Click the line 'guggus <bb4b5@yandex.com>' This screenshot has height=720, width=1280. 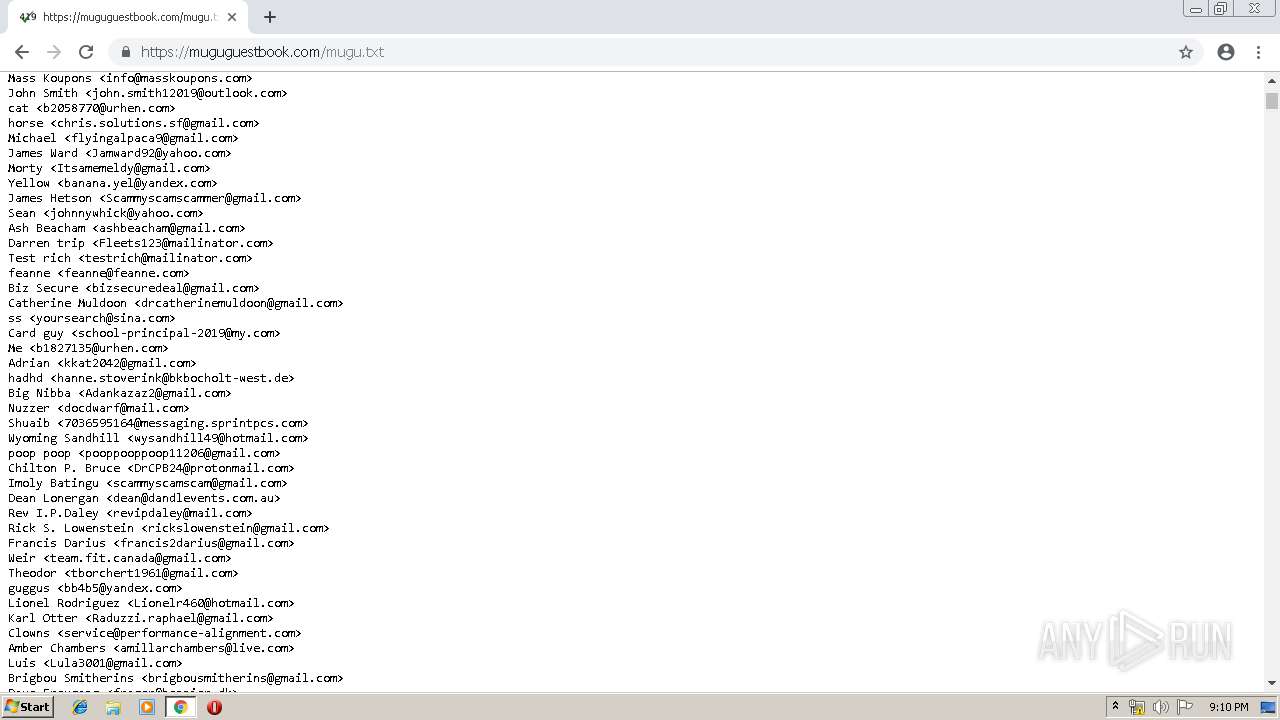pyautogui.click(x=95, y=588)
